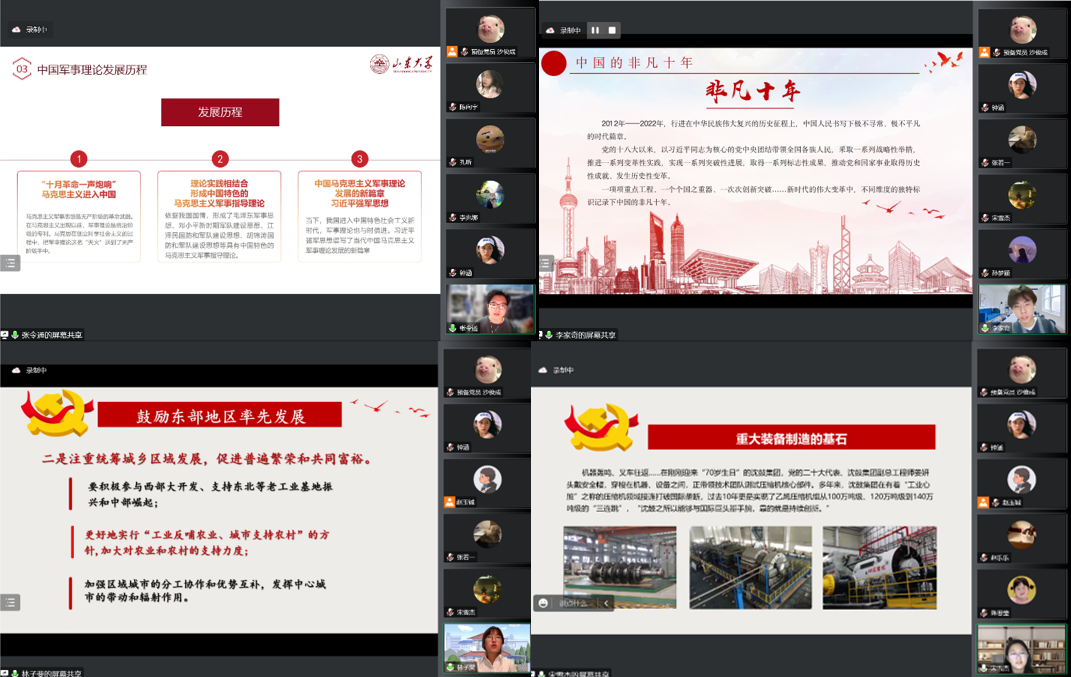Click the list icon on 非凡十年 slide
The image size is (1071, 677).
(546, 263)
